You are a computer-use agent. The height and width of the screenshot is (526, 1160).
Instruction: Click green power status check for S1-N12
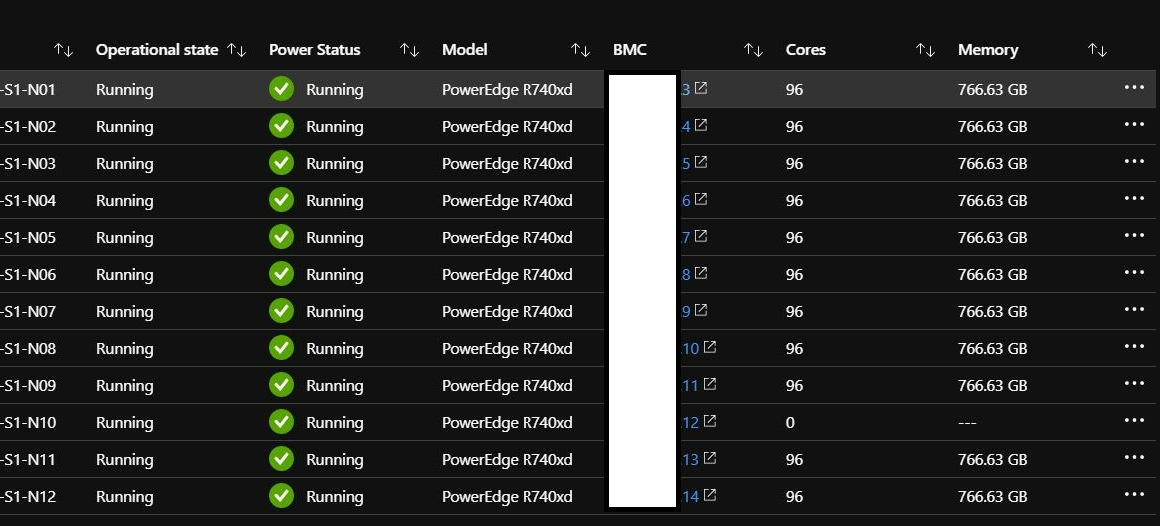coord(281,496)
